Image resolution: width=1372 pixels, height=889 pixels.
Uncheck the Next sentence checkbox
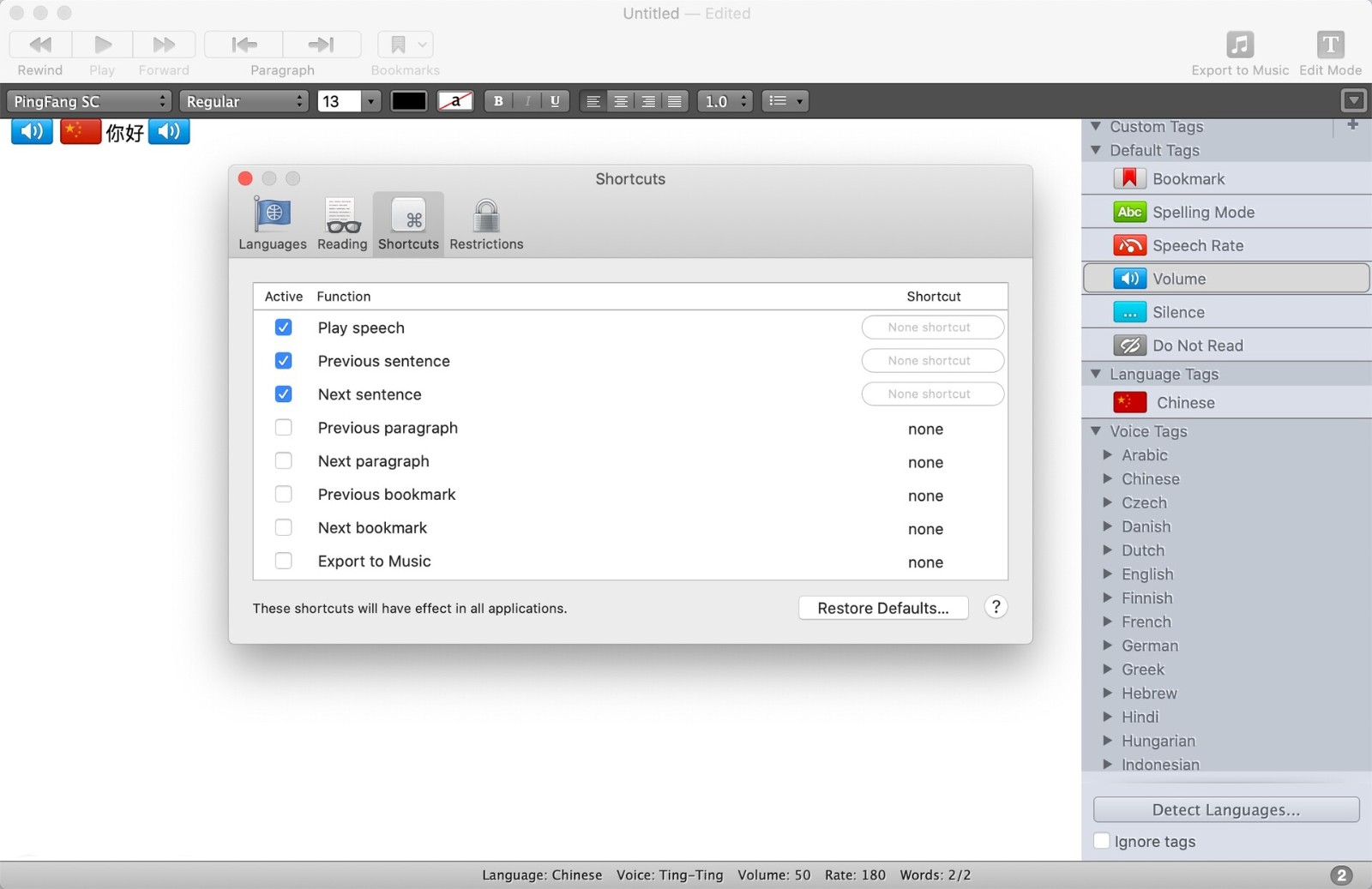point(284,394)
